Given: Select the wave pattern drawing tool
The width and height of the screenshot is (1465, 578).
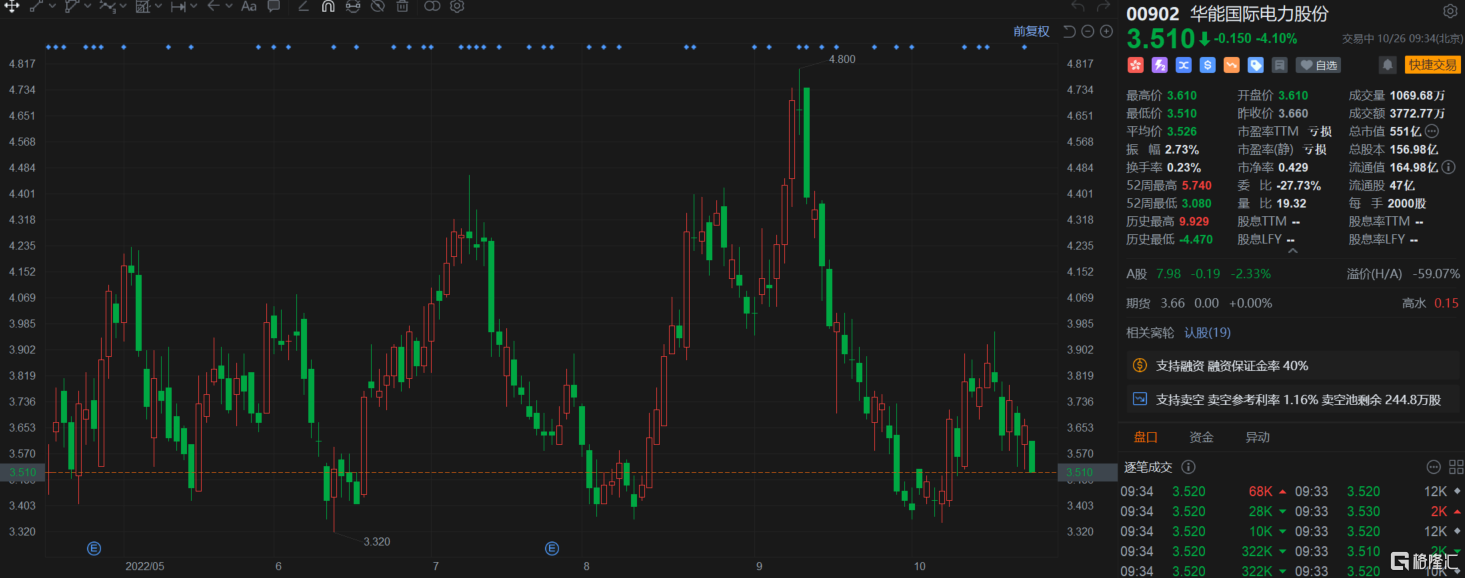Looking at the screenshot, I should coord(107,6).
